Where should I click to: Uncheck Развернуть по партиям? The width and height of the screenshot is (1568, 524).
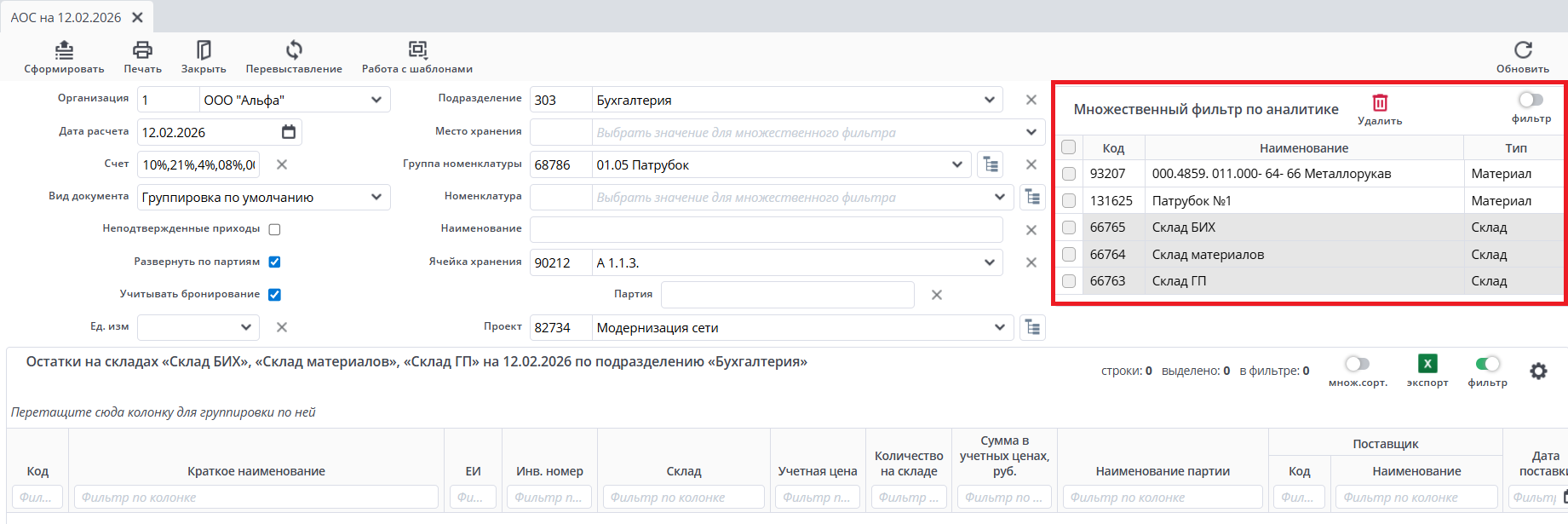[x=274, y=262]
